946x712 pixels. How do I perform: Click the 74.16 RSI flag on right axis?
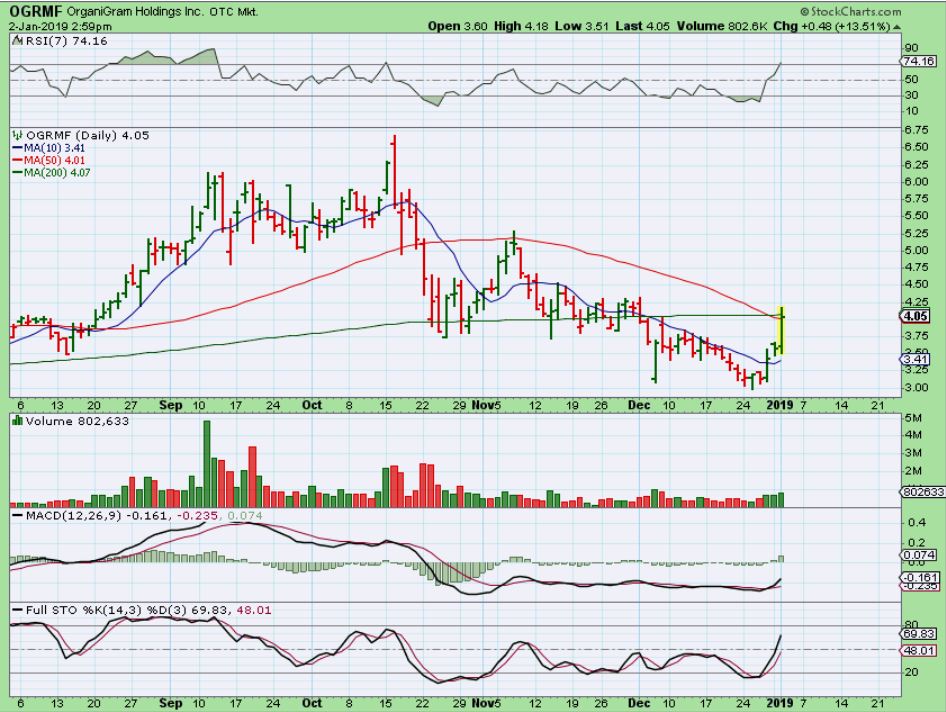pyautogui.click(x=918, y=61)
